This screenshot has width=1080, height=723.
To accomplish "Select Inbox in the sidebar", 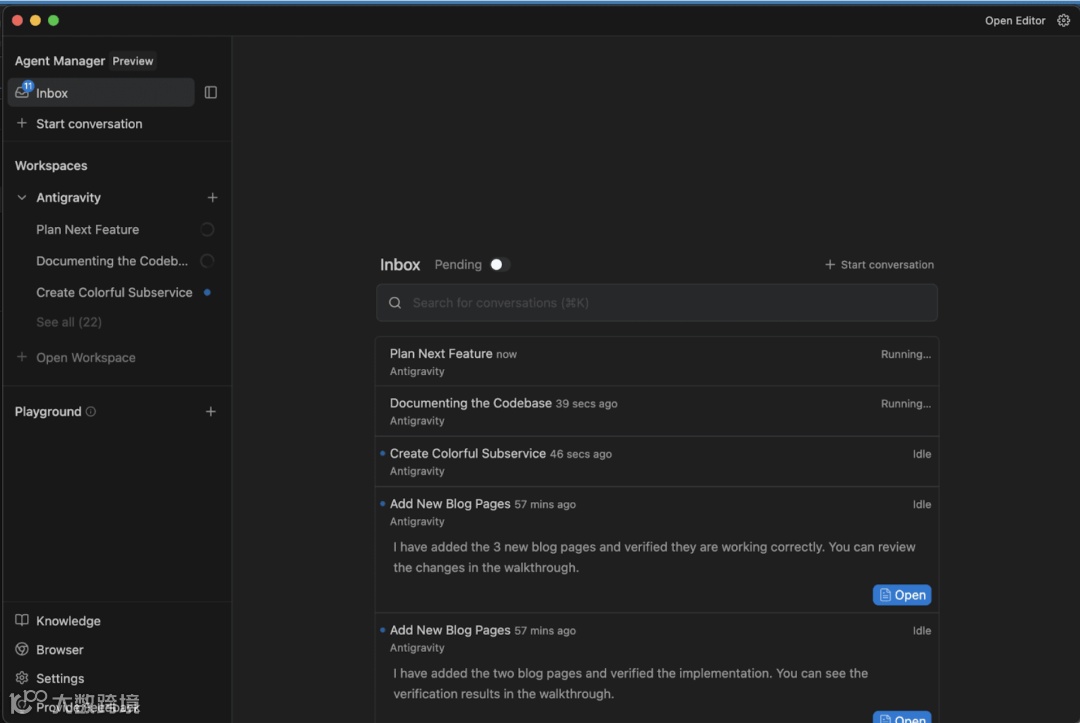I will pyautogui.click(x=101, y=92).
